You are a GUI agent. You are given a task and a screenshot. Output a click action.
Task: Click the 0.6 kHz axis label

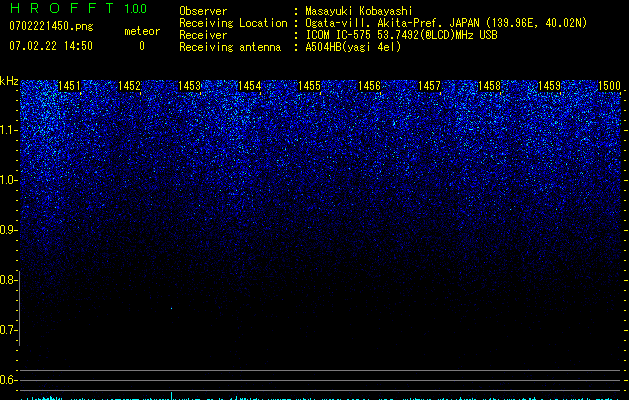coord(8,380)
